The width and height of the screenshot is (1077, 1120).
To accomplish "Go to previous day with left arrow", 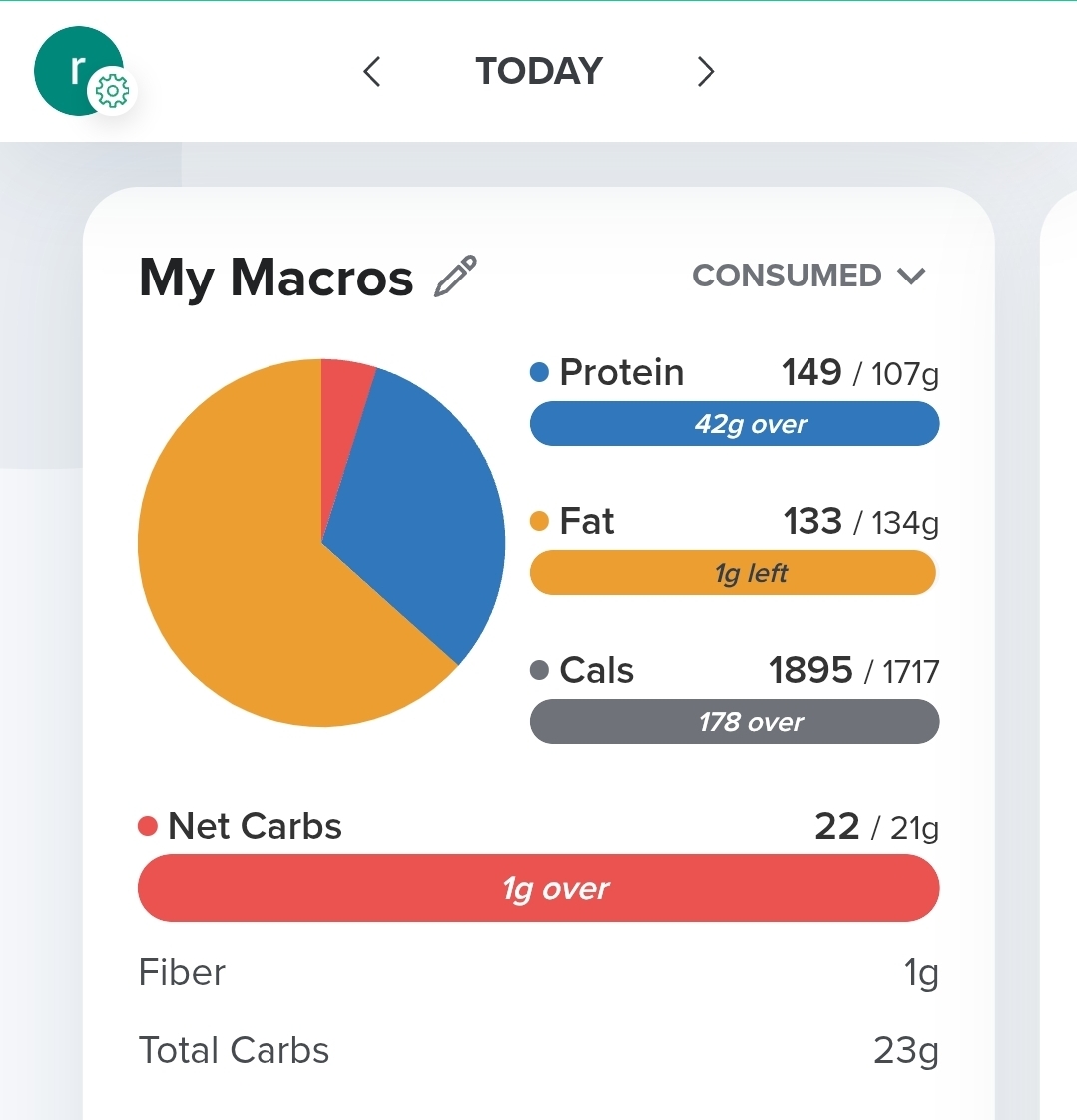I will point(371,72).
